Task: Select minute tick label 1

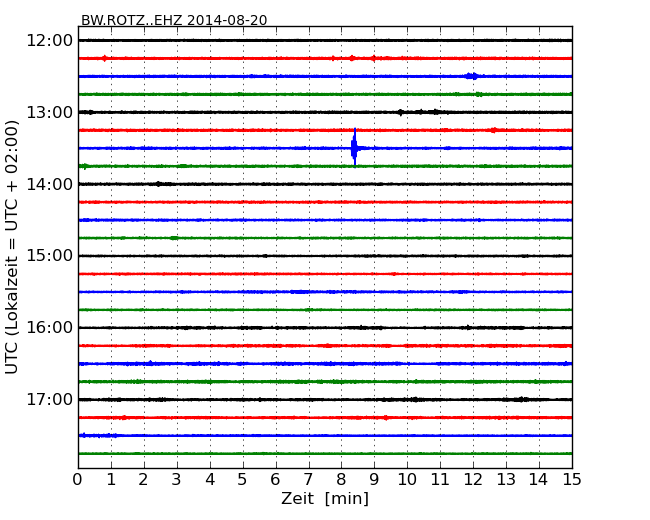Action: click(111, 480)
